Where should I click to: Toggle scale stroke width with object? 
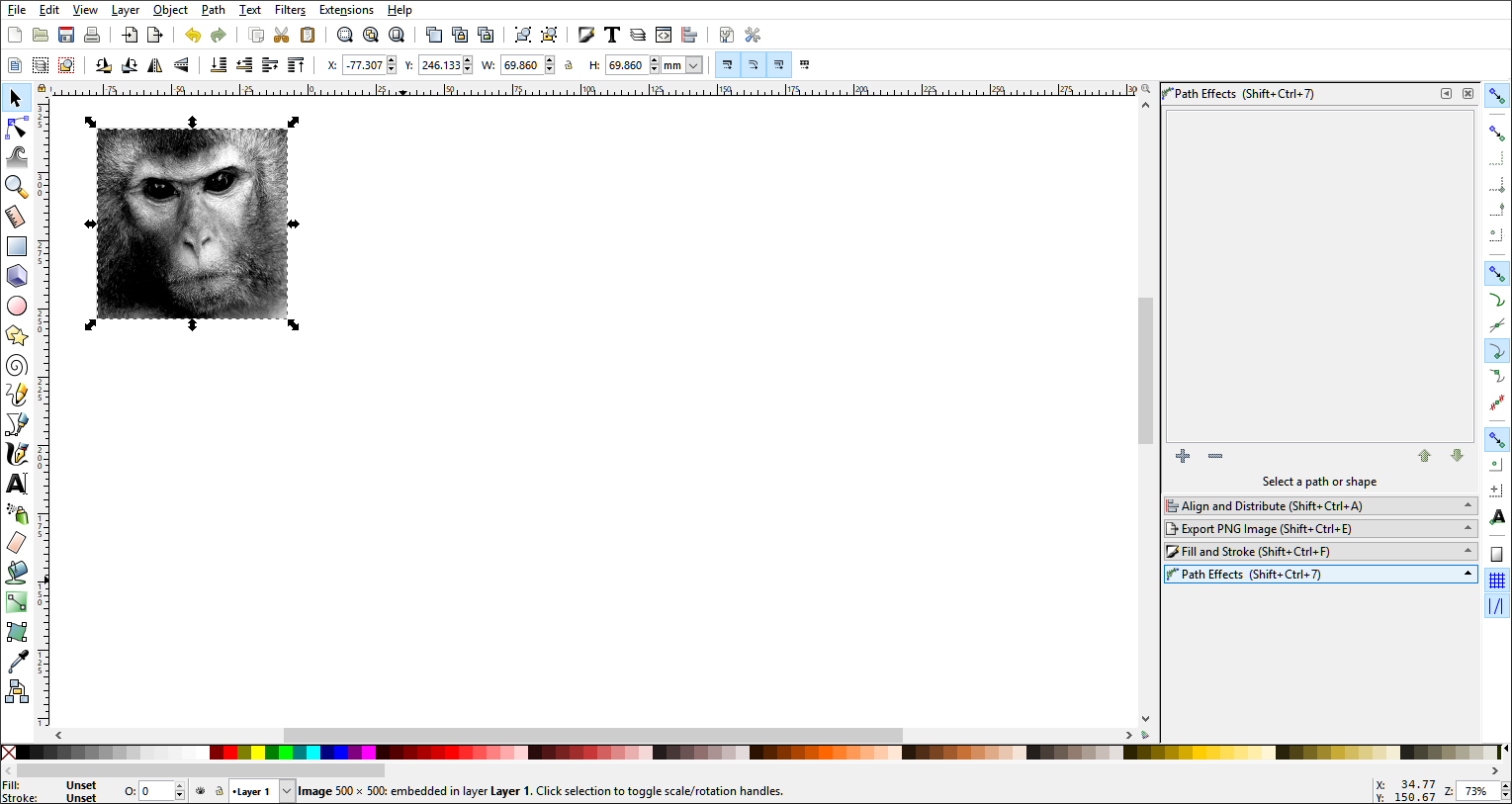(x=727, y=65)
